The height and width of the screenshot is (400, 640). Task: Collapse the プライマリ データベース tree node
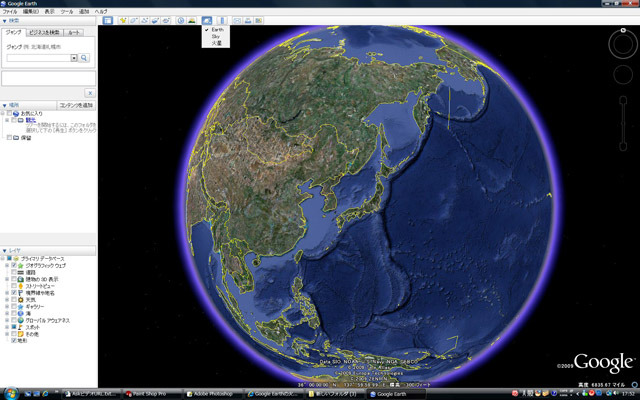(x=2, y=259)
